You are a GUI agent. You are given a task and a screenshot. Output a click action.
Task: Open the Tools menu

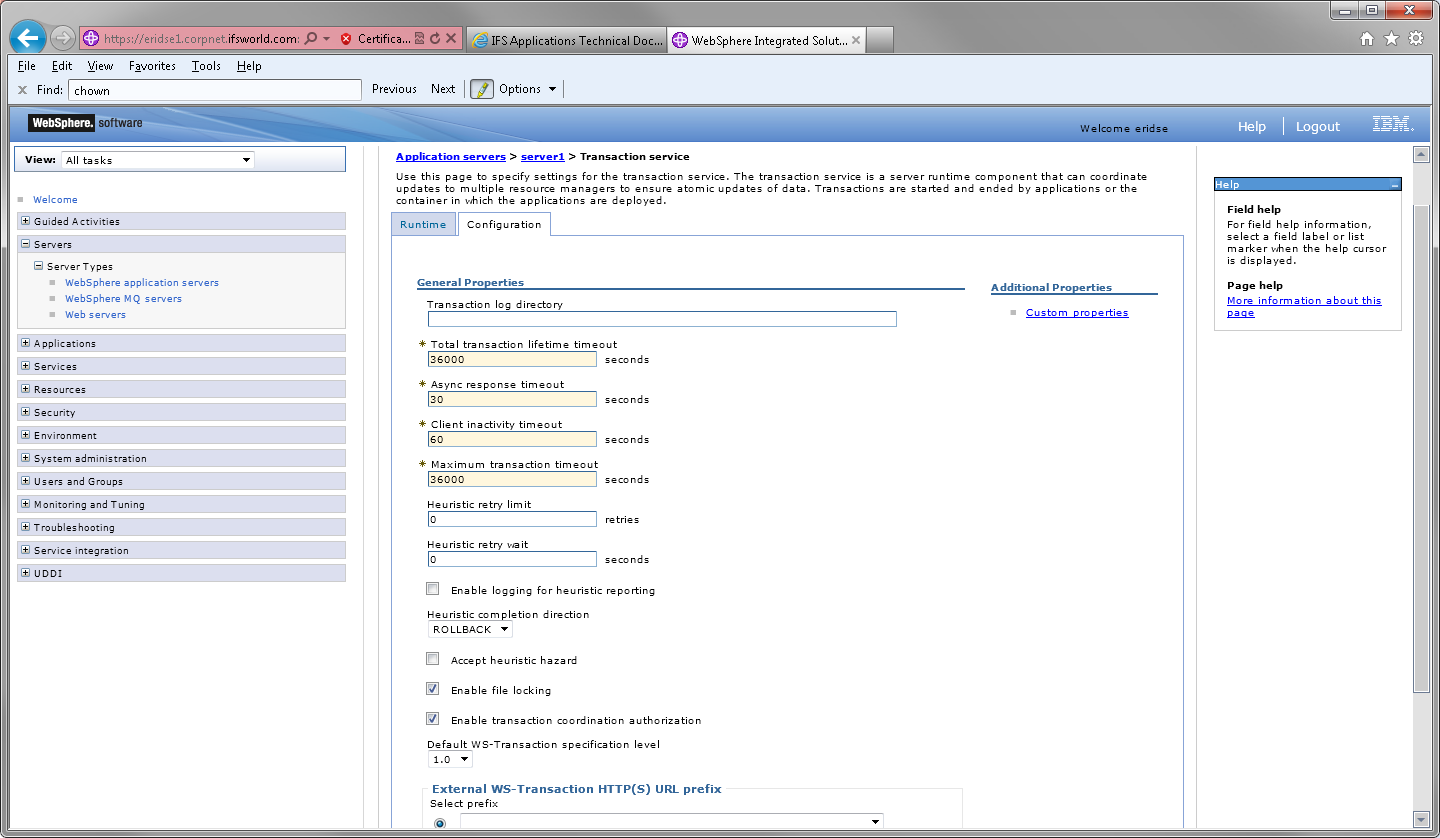click(x=206, y=66)
